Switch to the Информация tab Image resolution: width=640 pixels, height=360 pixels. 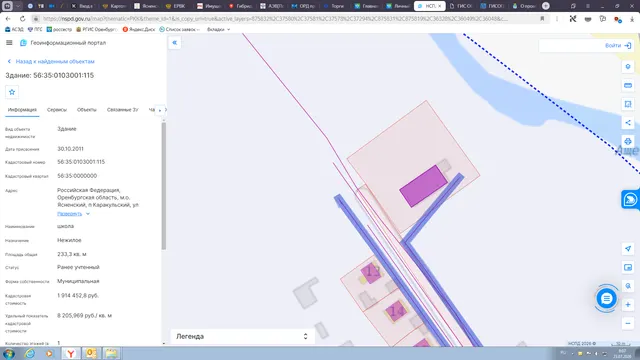click(22, 110)
